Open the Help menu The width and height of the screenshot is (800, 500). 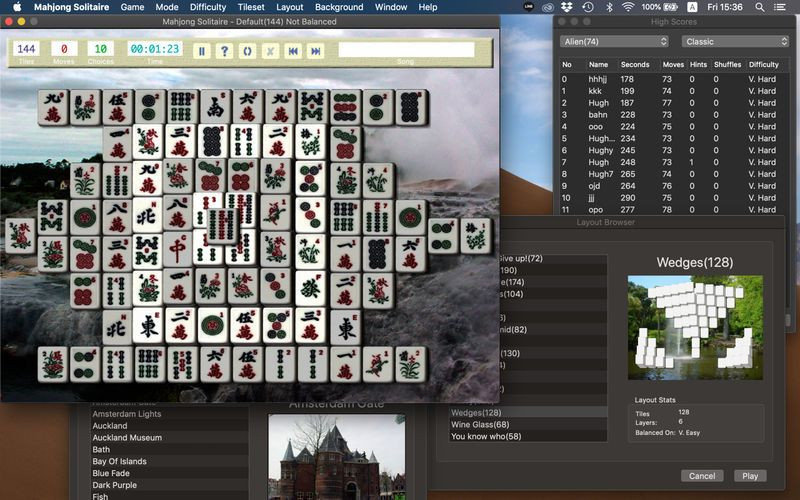pos(428,7)
